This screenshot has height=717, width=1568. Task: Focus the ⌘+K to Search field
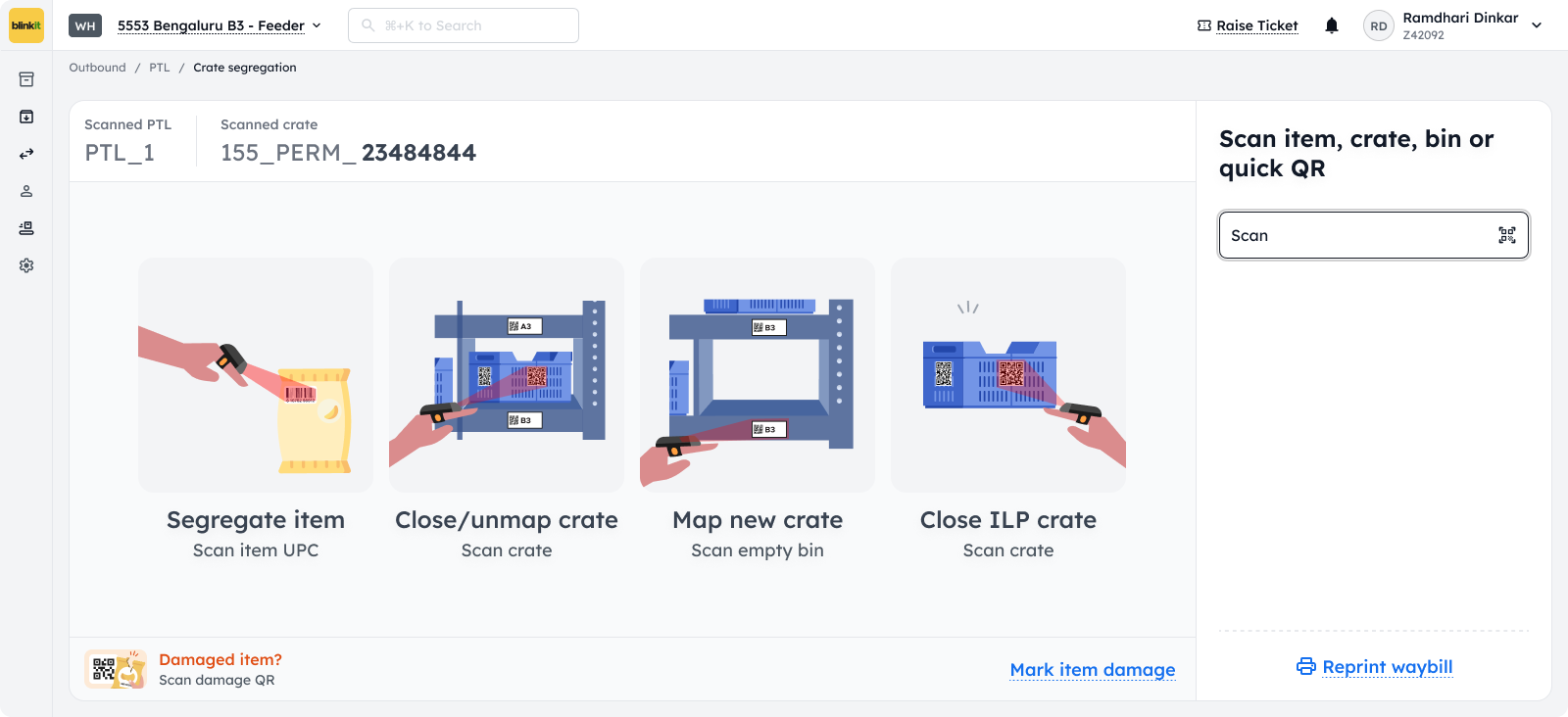click(464, 25)
